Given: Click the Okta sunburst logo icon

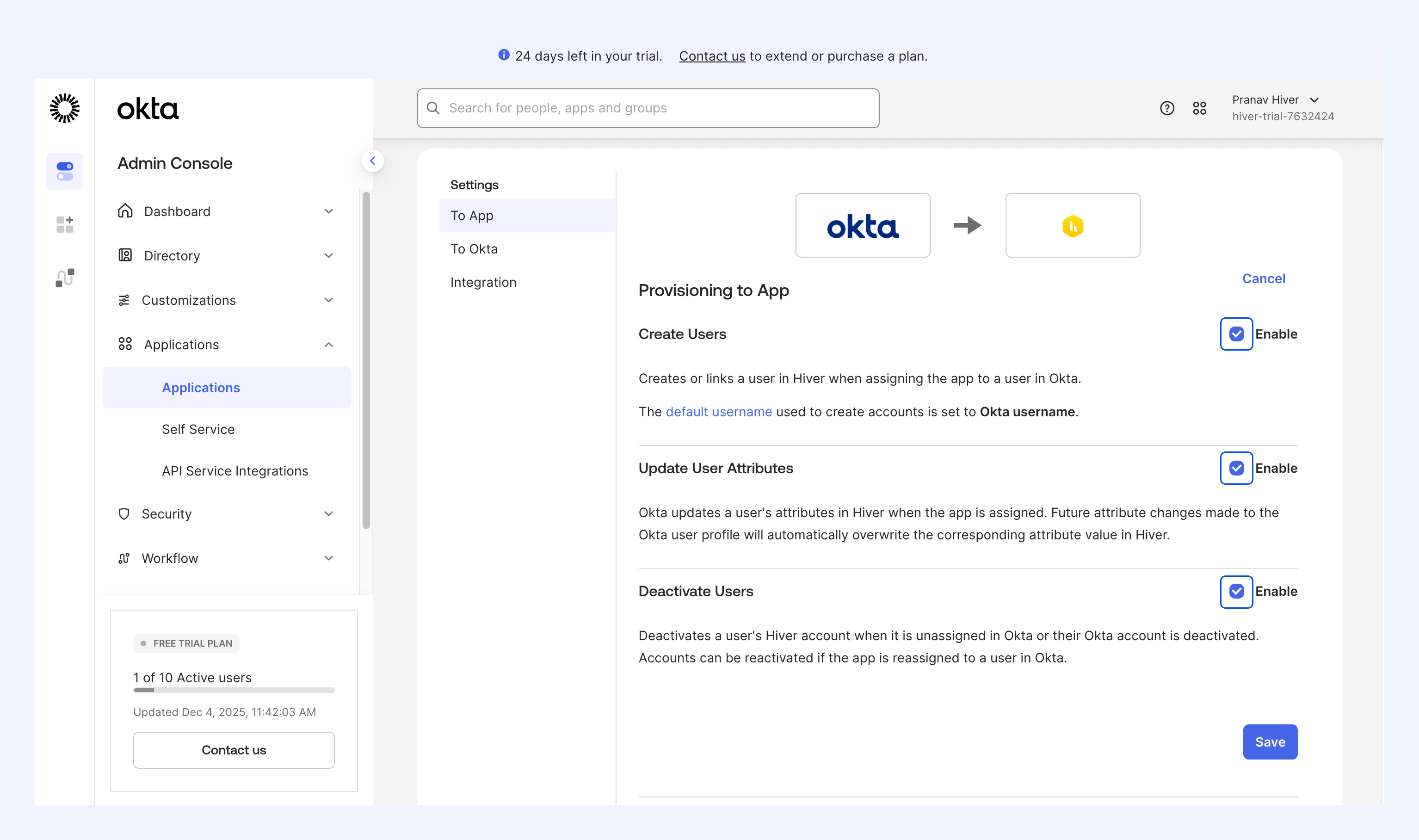Looking at the screenshot, I should point(65,108).
